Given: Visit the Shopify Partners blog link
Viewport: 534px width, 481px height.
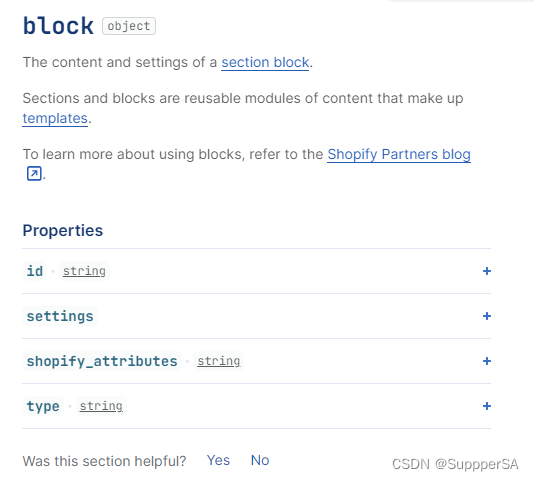Looking at the screenshot, I should [399, 155].
